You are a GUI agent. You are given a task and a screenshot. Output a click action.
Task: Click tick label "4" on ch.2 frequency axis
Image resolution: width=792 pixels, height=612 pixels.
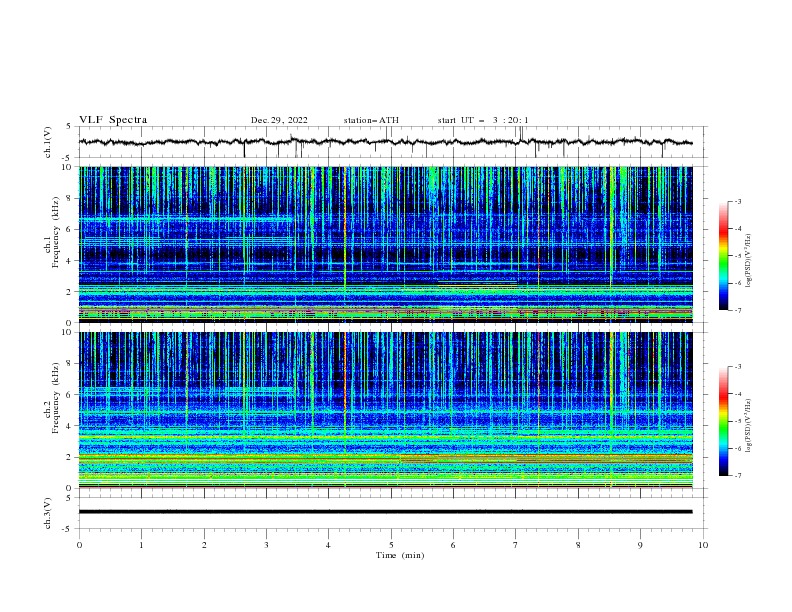70,426
